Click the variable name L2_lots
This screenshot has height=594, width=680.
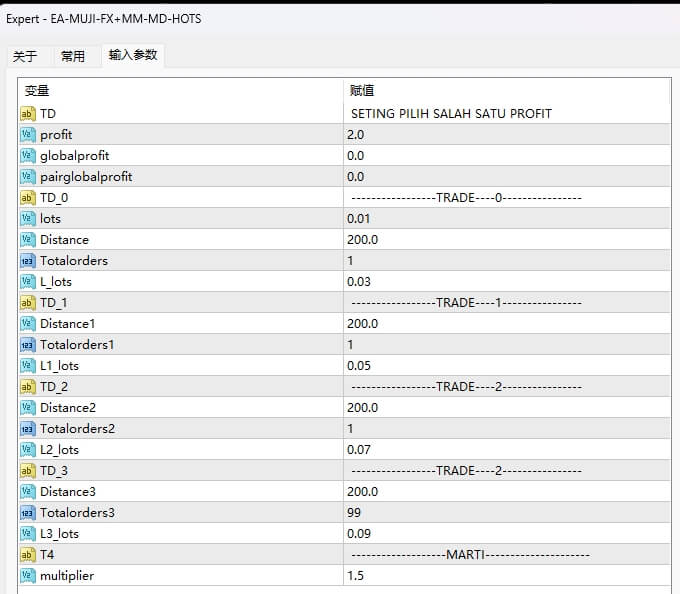point(59,450)
